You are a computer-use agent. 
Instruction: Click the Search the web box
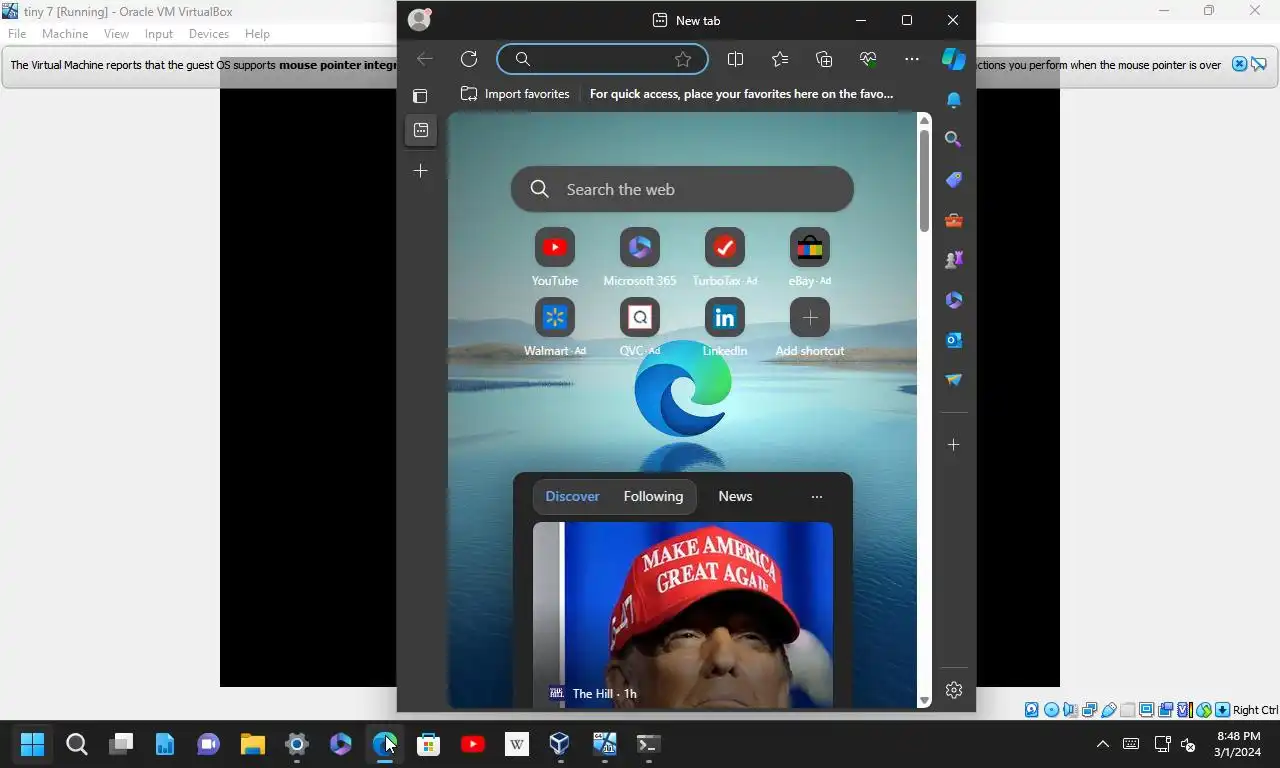682,189
